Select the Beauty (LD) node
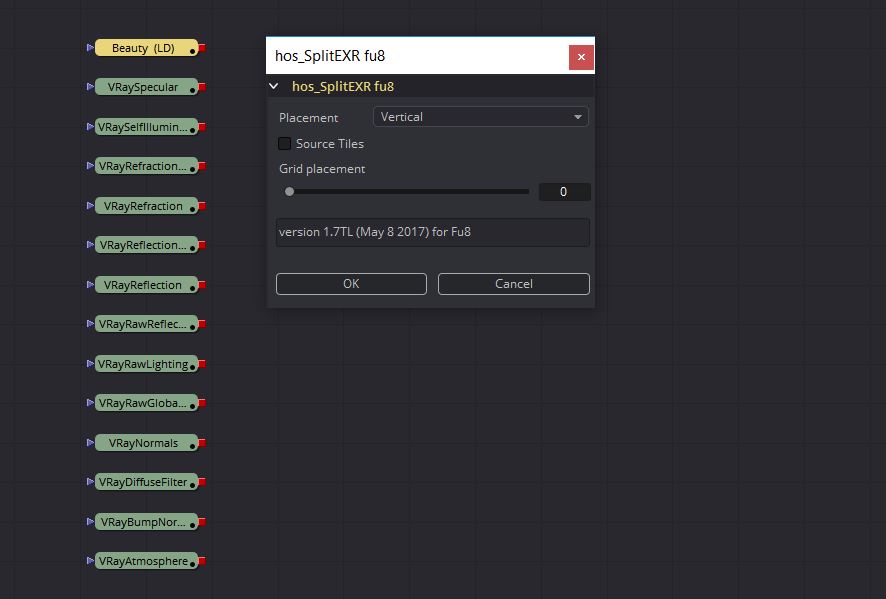This screenshot has width=886, height=599. pos(146,48)
